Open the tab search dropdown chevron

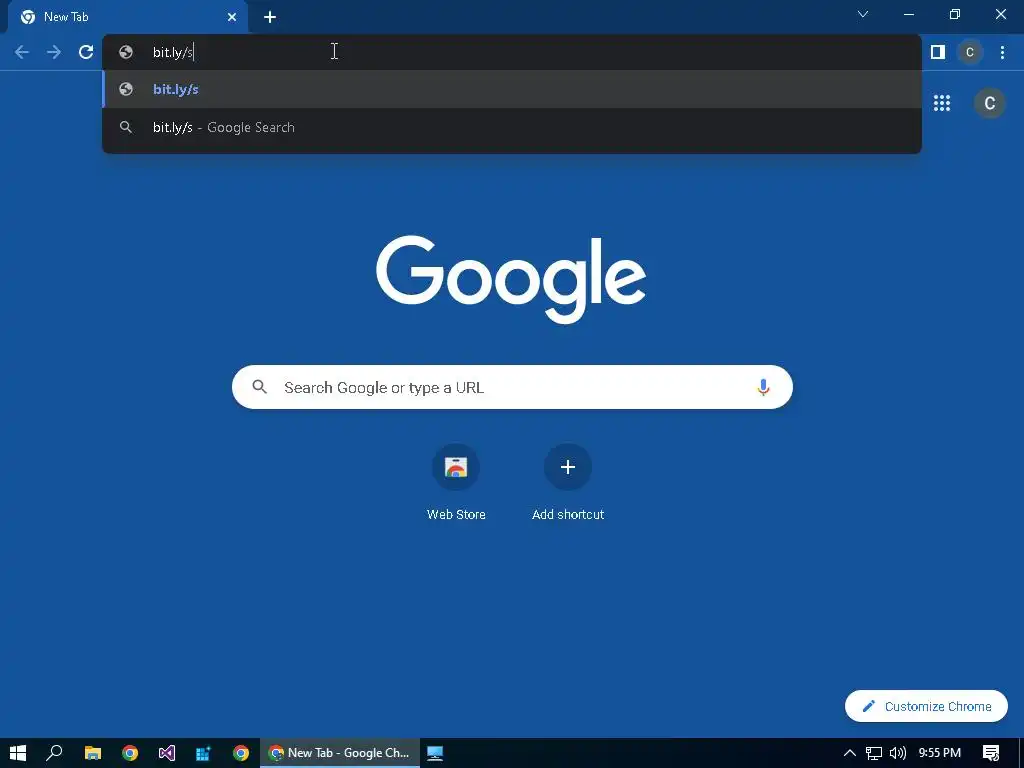pyautogui.click(x=863, y=14)
